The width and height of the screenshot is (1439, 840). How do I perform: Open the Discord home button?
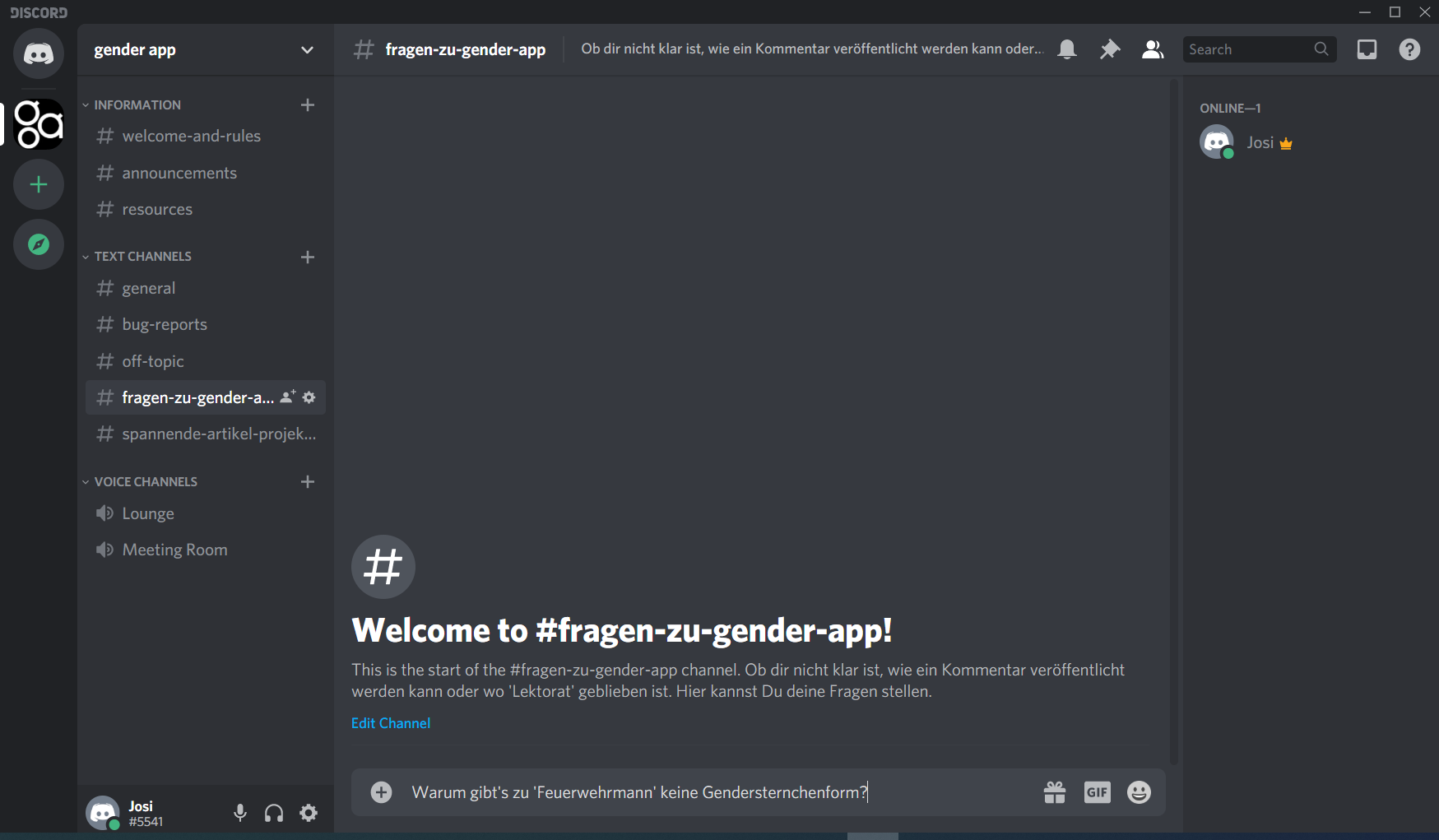(38, 53)
